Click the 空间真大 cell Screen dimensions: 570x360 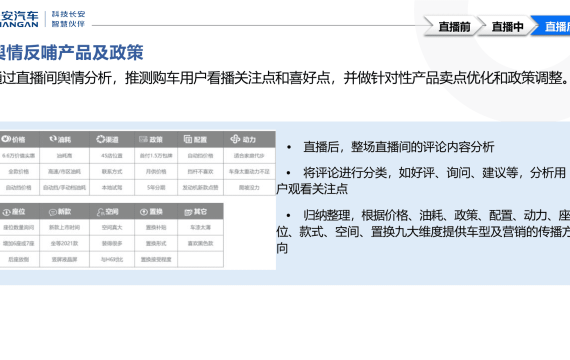(112, 227)
